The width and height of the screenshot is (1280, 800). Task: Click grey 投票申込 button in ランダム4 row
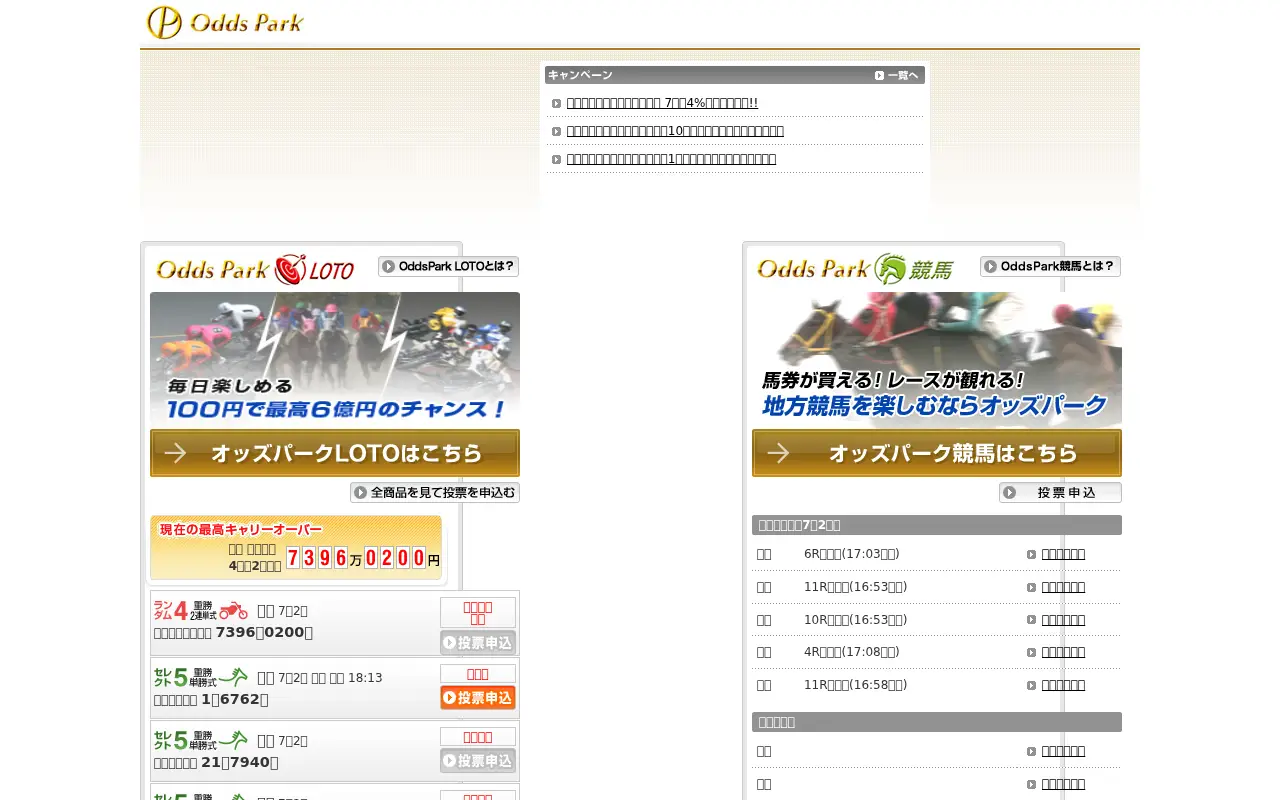[x=478, y=643]
